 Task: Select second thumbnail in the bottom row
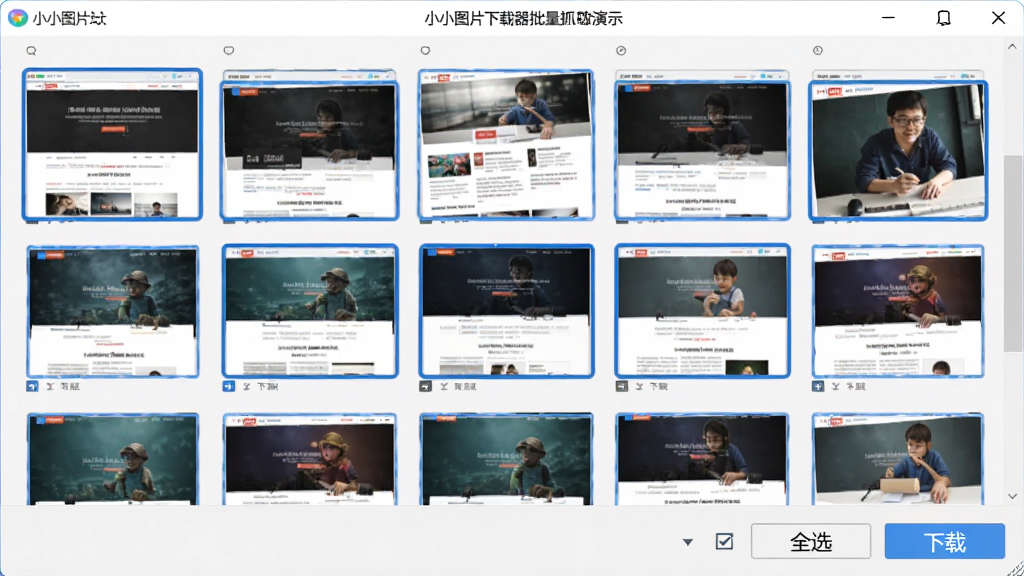coord(310,459)
